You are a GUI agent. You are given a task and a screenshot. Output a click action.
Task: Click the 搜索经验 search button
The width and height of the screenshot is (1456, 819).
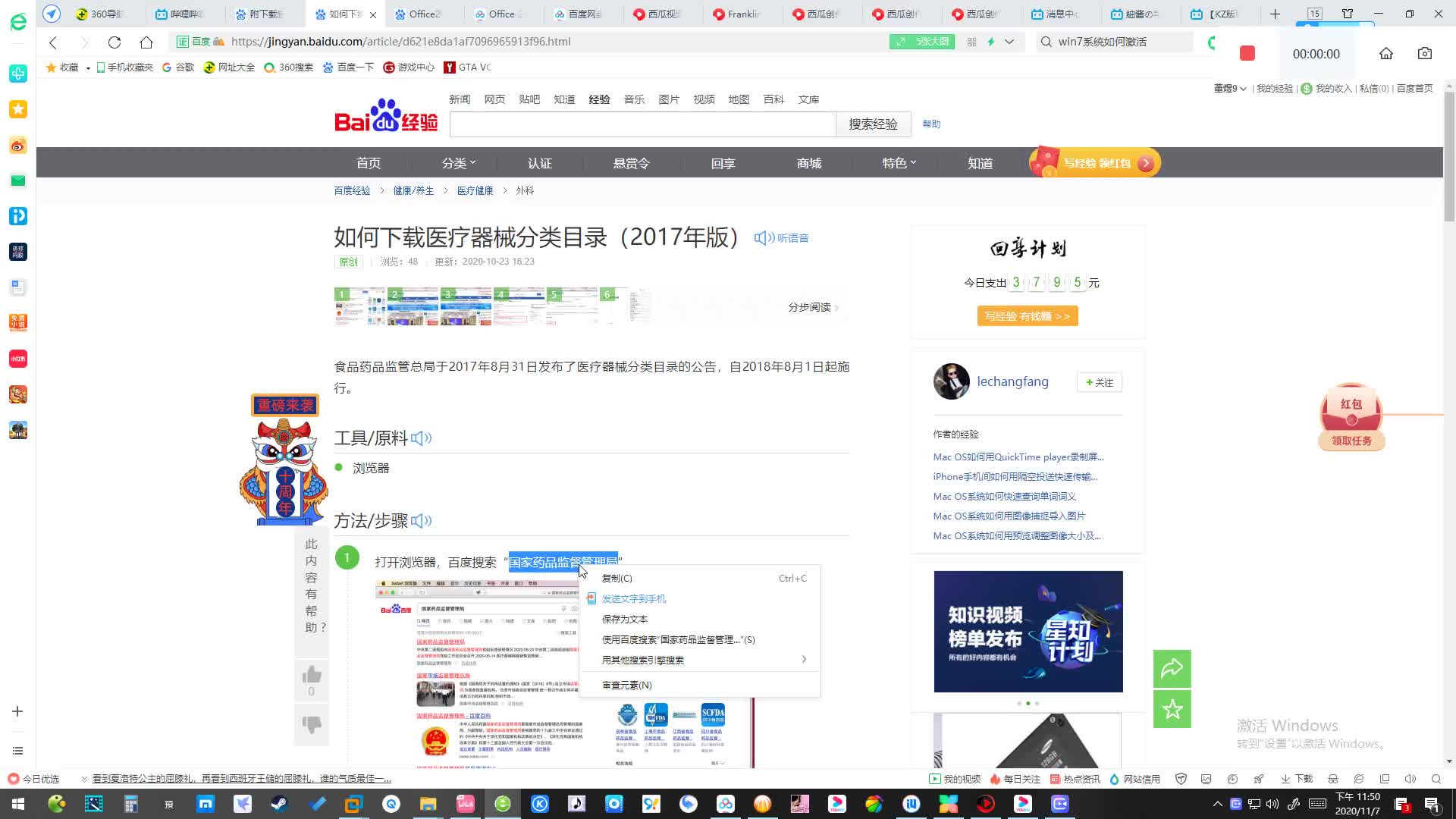click(x=873, y=124)
